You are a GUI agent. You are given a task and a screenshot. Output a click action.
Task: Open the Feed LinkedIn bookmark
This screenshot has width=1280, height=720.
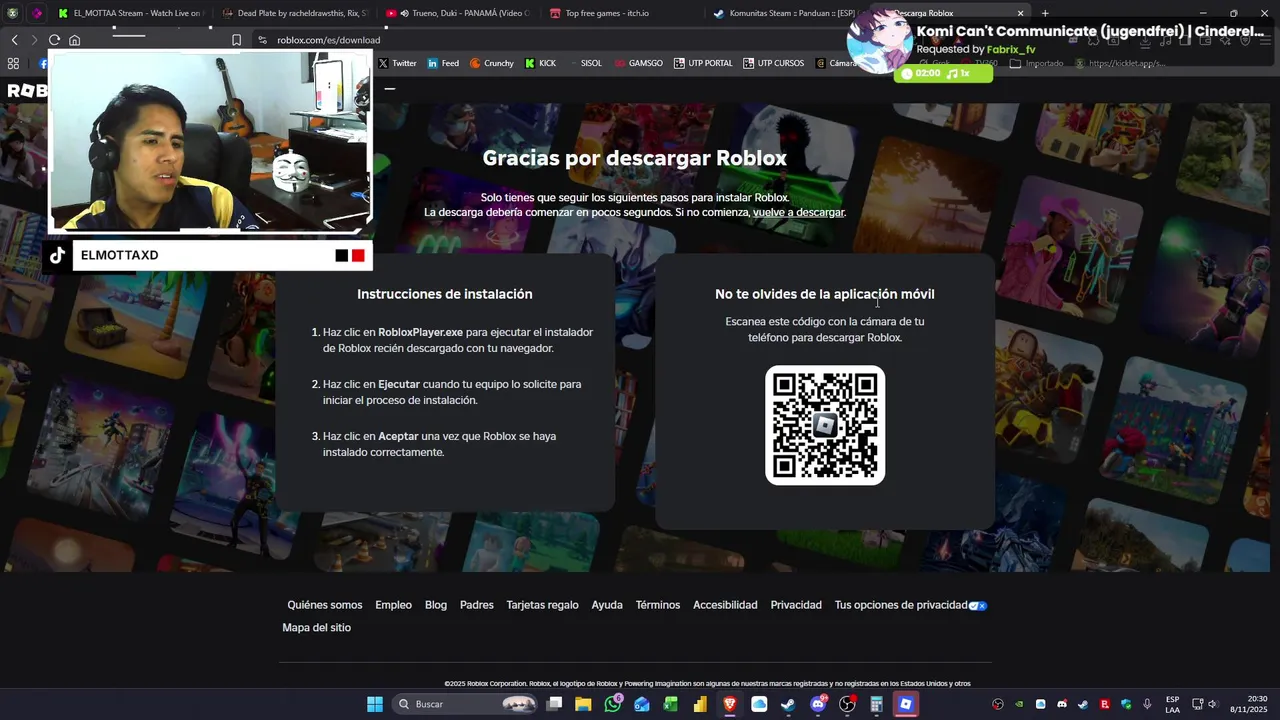443,63
